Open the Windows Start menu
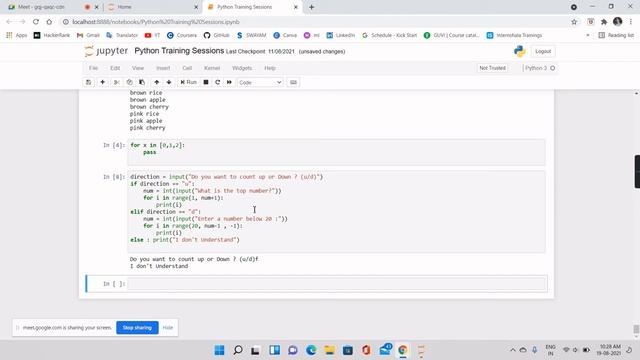The width and height of the screenshot is (640, 360). click(x=220, y=350)
